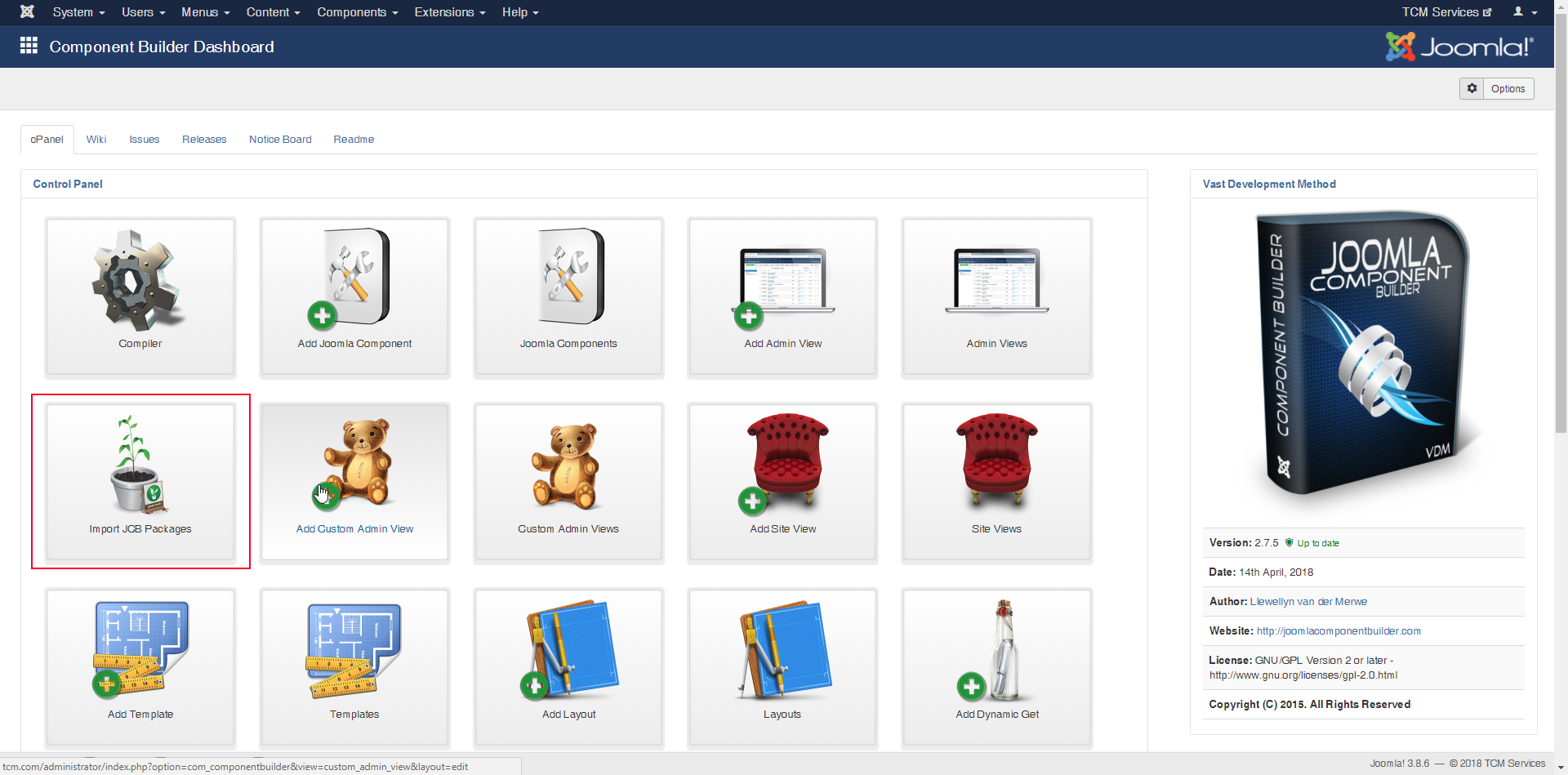
Task: Open the Layouts notebook icon
Action: 784,650
